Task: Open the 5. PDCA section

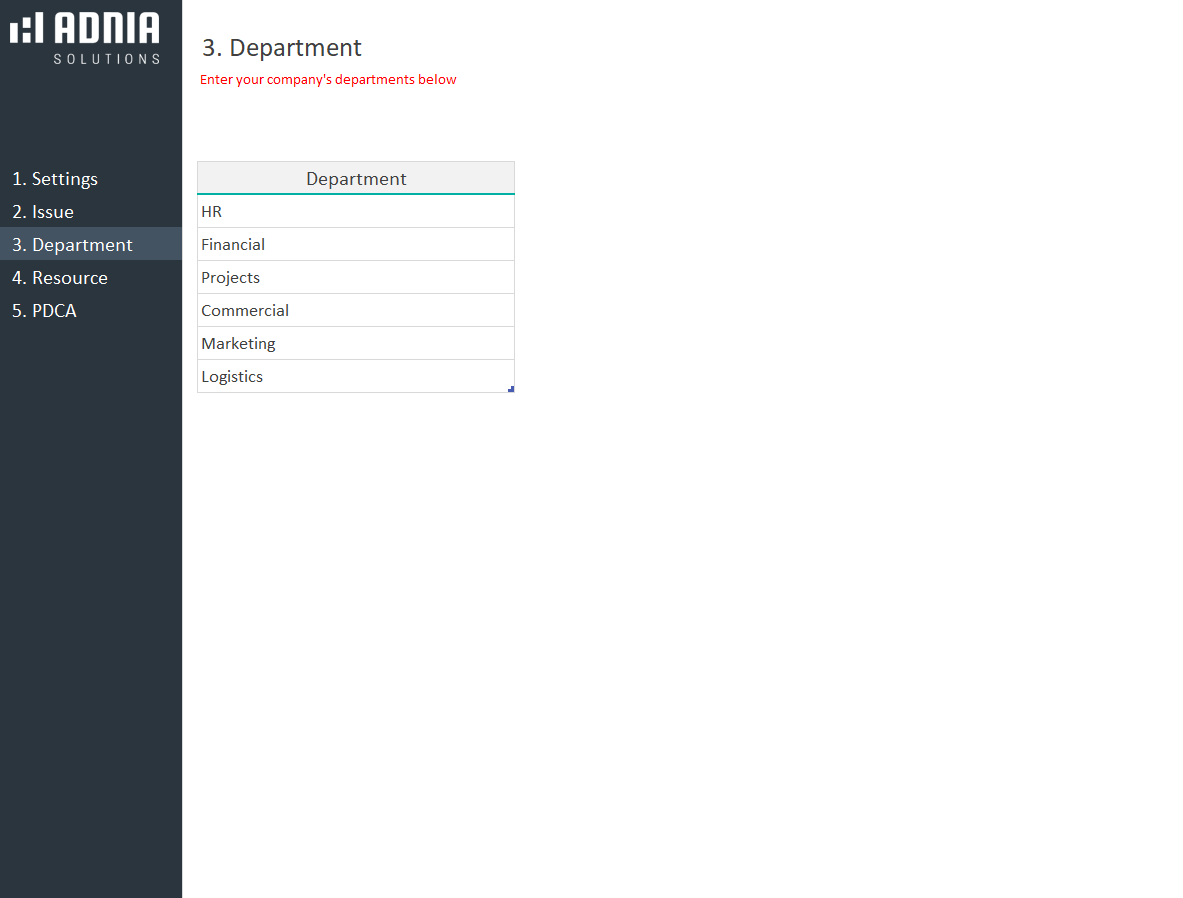Action: click(44, 311)
